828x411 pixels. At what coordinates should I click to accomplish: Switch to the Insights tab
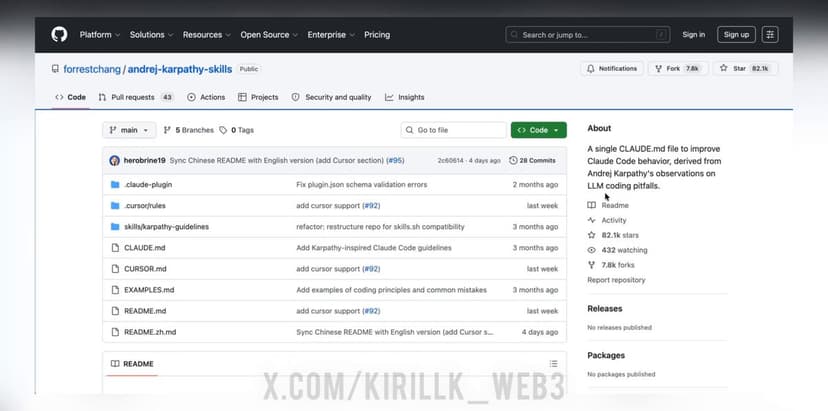coord(404,97)
